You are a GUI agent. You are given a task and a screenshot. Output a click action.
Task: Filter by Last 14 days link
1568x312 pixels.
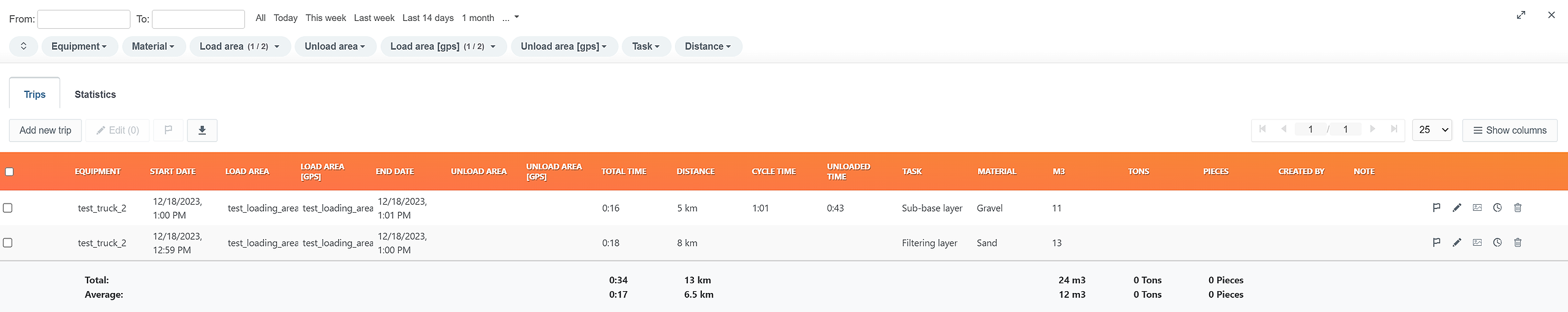pos(428,18)
